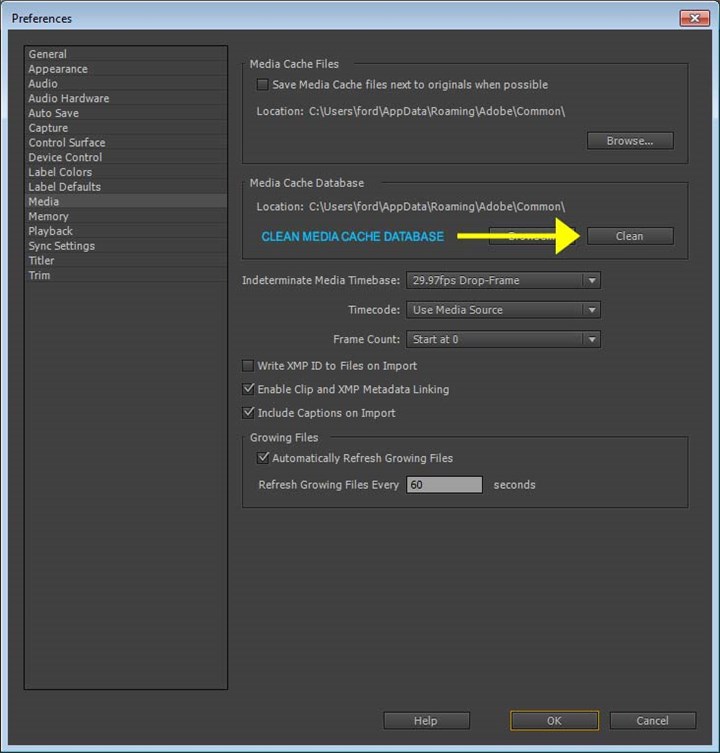Expand the Timecode dropdown

coord(503,310)
